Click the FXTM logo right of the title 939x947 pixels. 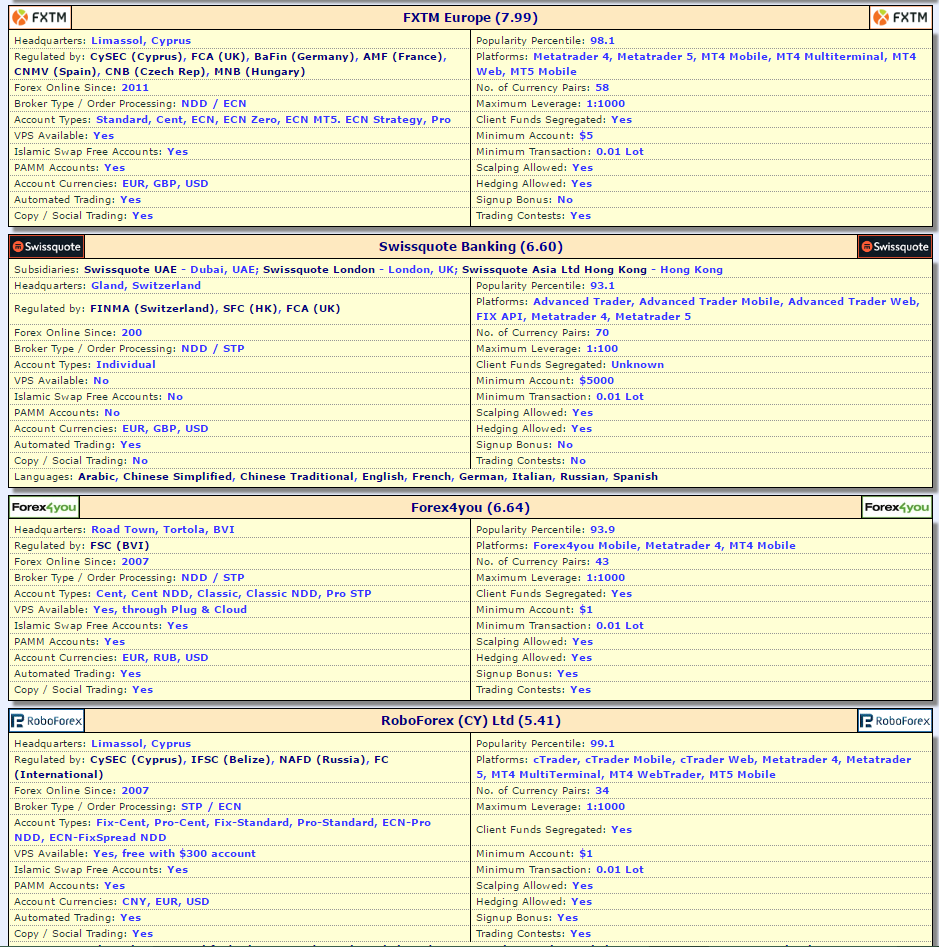[x=900, y=18]
